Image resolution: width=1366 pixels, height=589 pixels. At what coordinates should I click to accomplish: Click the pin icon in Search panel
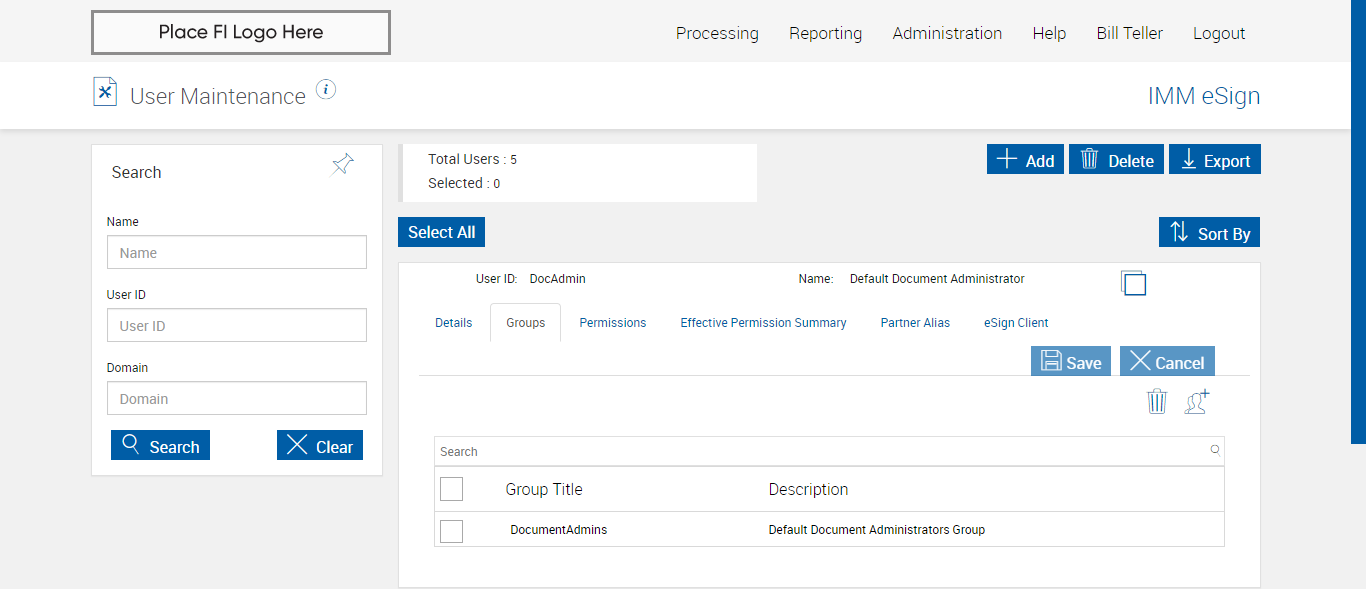[x=343, y=164]
